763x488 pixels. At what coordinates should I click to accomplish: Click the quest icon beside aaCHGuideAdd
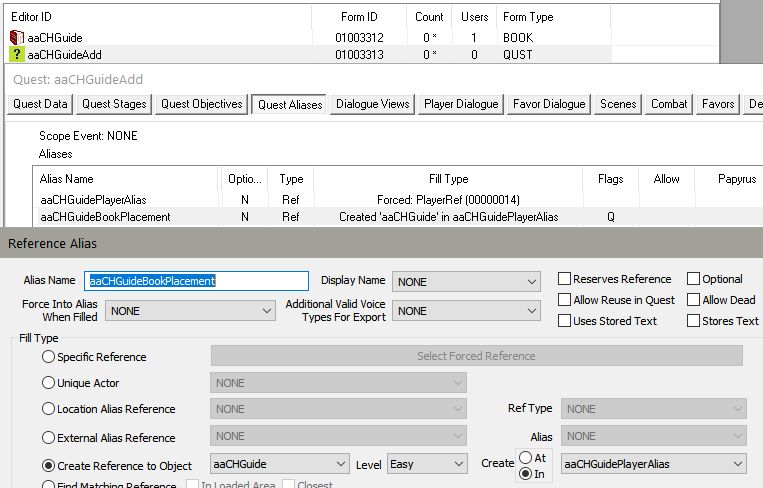tap(17, 55)
